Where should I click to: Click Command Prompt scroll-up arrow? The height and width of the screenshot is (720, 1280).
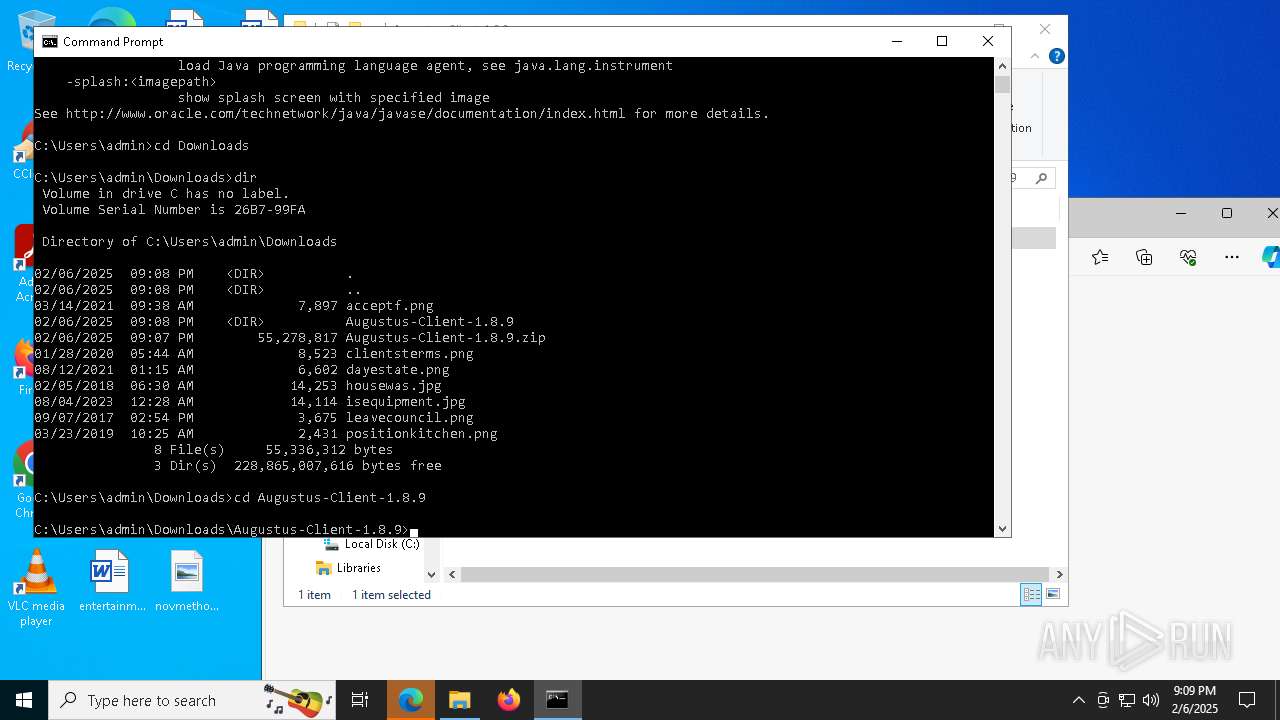pos(1002,66)
